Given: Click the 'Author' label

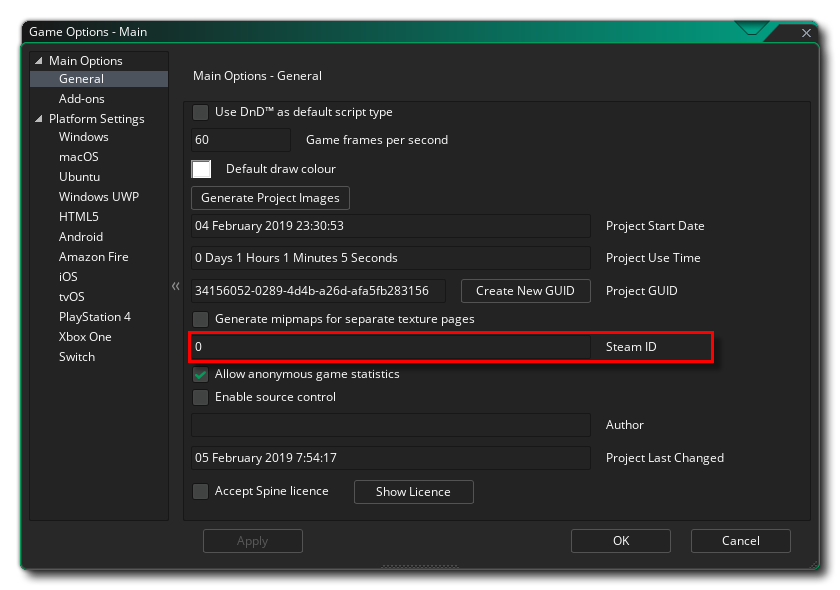Looking at the screenshot, I should click(x=625, y=425).
